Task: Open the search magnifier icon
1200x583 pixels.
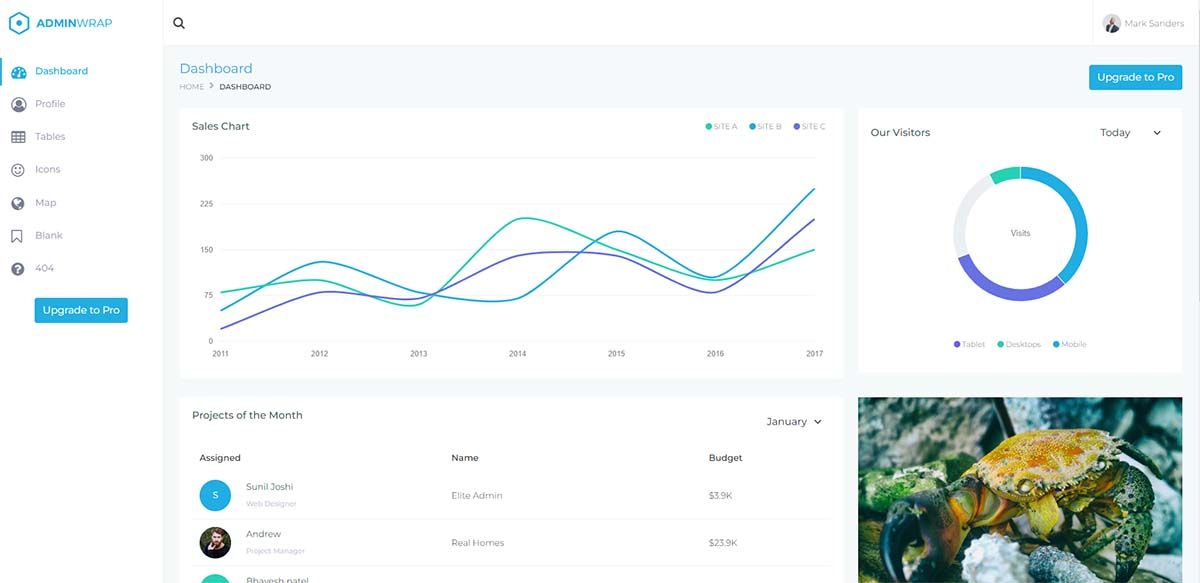Action: click(179, 23)
